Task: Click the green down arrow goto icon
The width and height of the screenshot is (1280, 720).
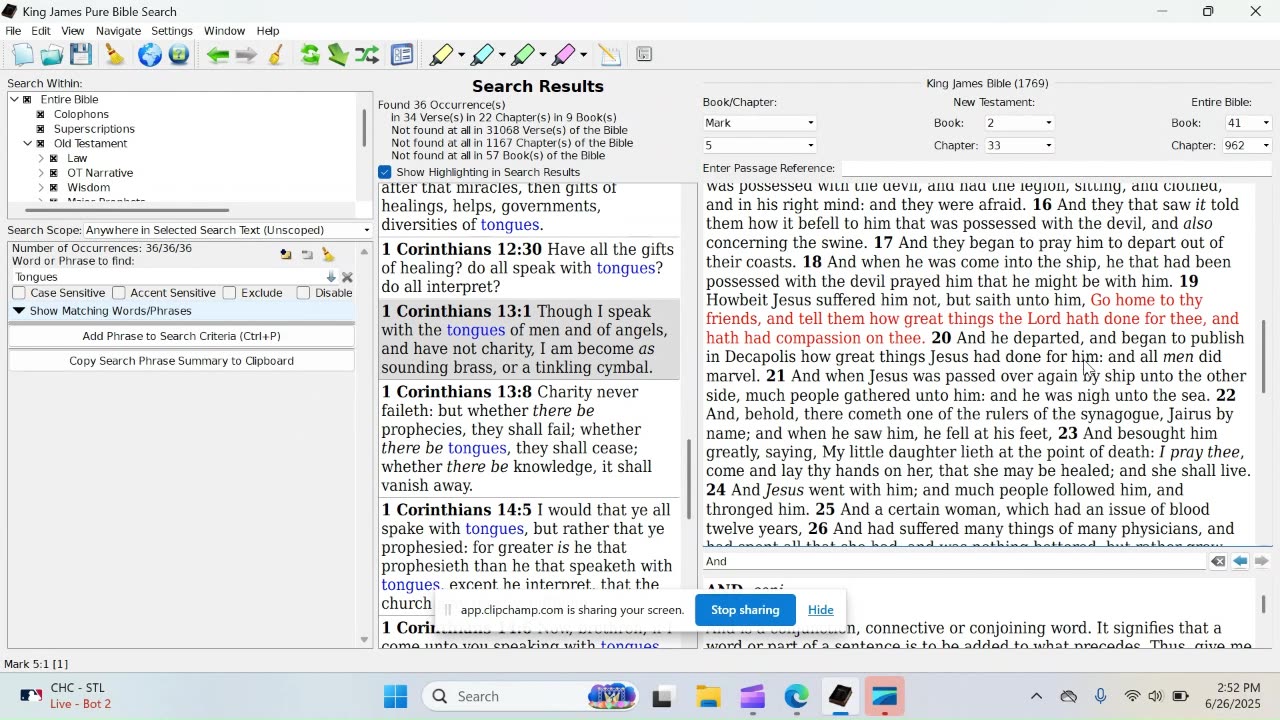Action: 338,55
